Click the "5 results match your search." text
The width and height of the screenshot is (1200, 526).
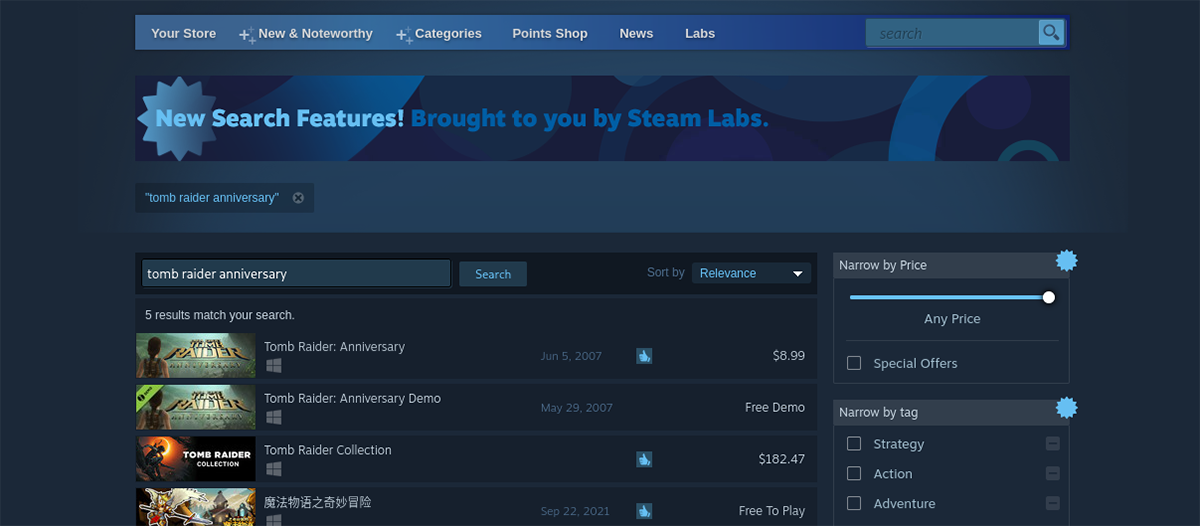point(220,315)
